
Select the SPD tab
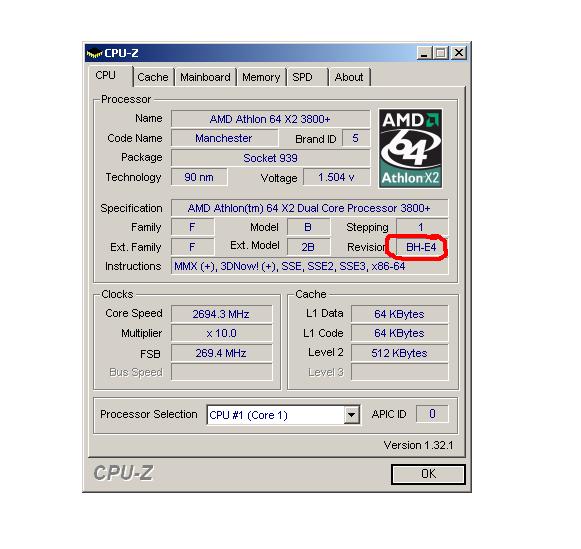click(x=306, y=77)
